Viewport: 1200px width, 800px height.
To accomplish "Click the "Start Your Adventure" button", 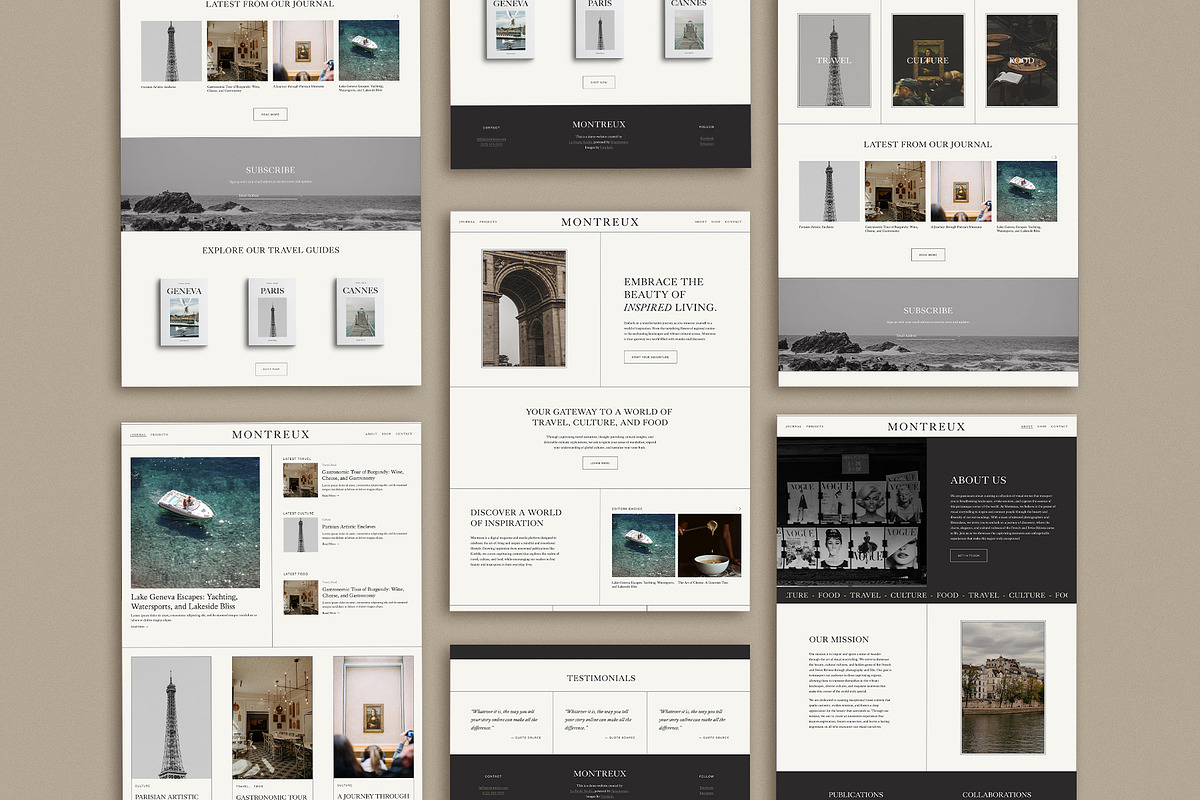I will click(x=650, y=357).
